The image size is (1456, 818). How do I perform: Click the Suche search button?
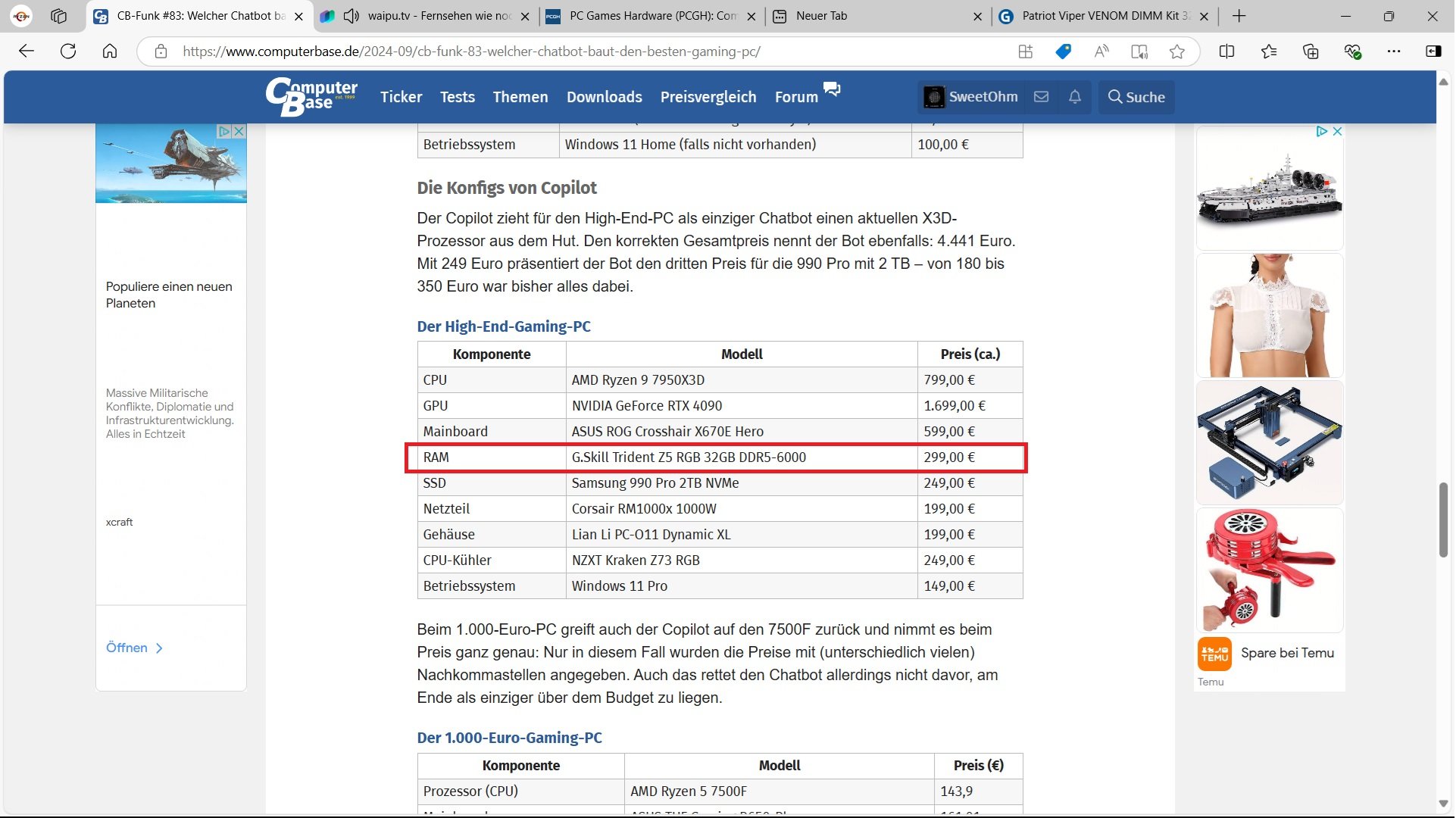(x=1136, y=97)
